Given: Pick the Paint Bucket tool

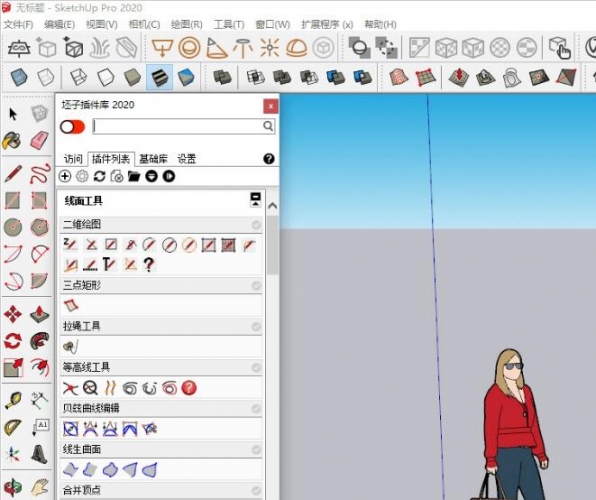Looking at the screenshot, I should (12, 141).
